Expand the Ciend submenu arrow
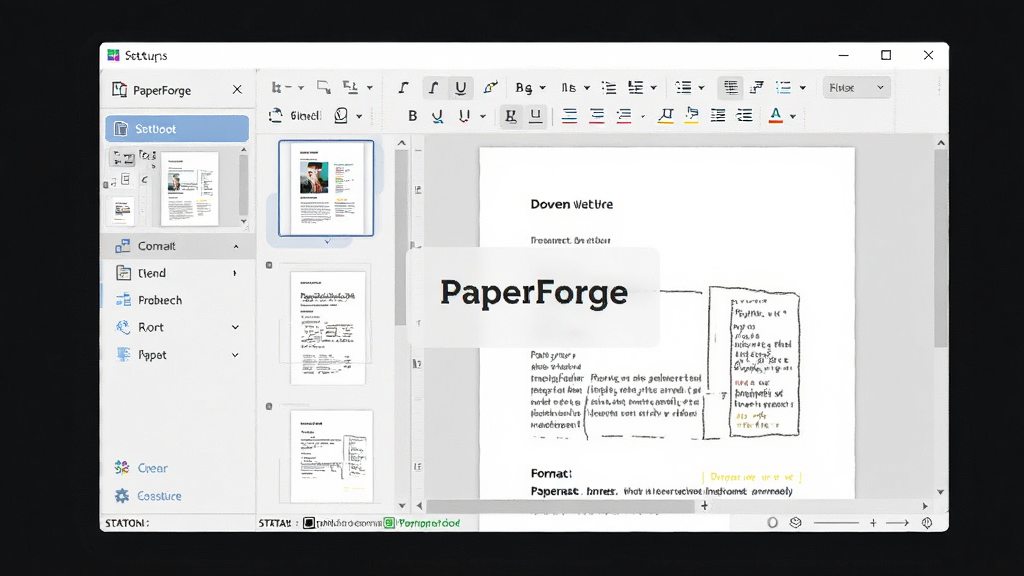 234,273
